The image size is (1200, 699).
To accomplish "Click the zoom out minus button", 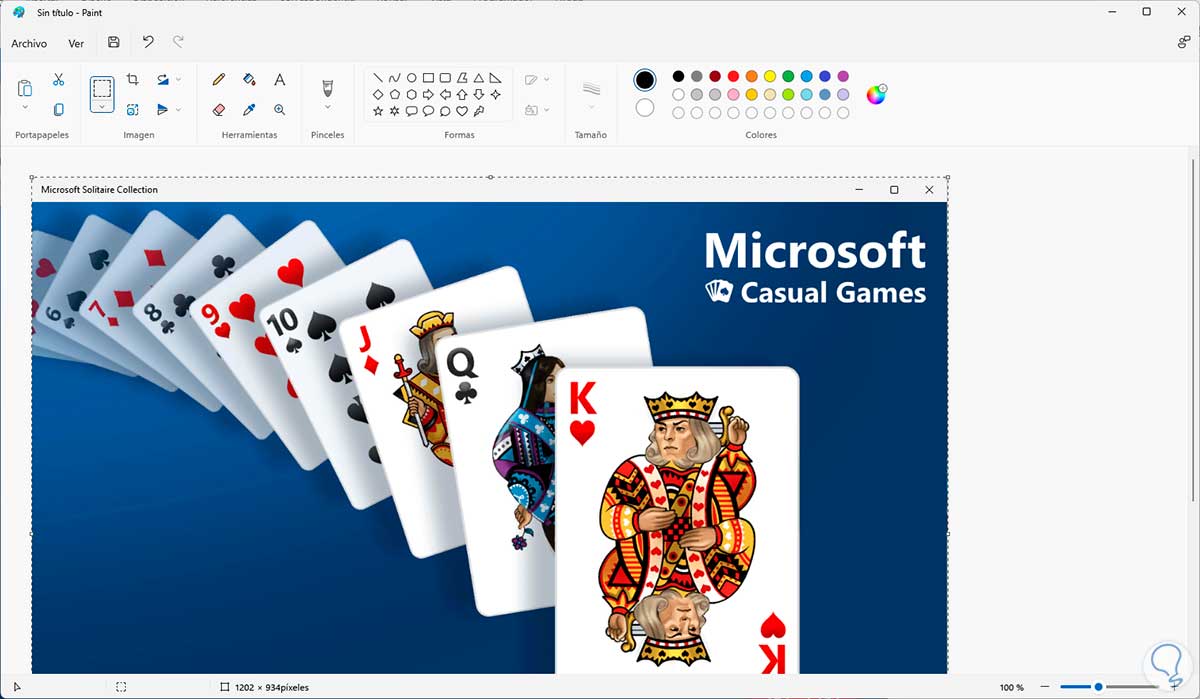I will [1044, 687].
